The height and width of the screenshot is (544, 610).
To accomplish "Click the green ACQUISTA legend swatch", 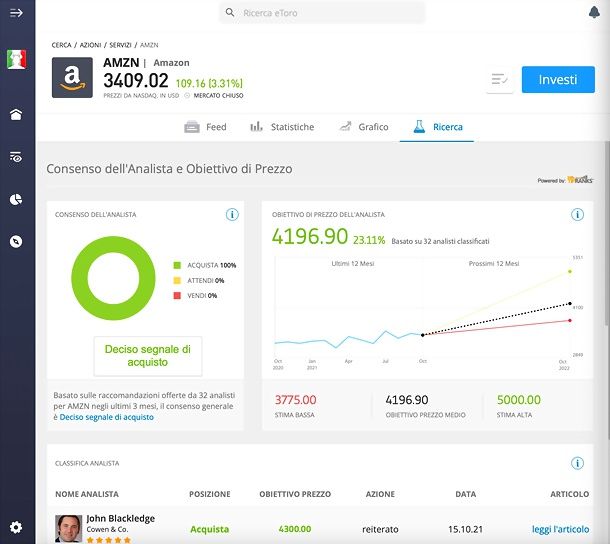I will click(177, 265).
